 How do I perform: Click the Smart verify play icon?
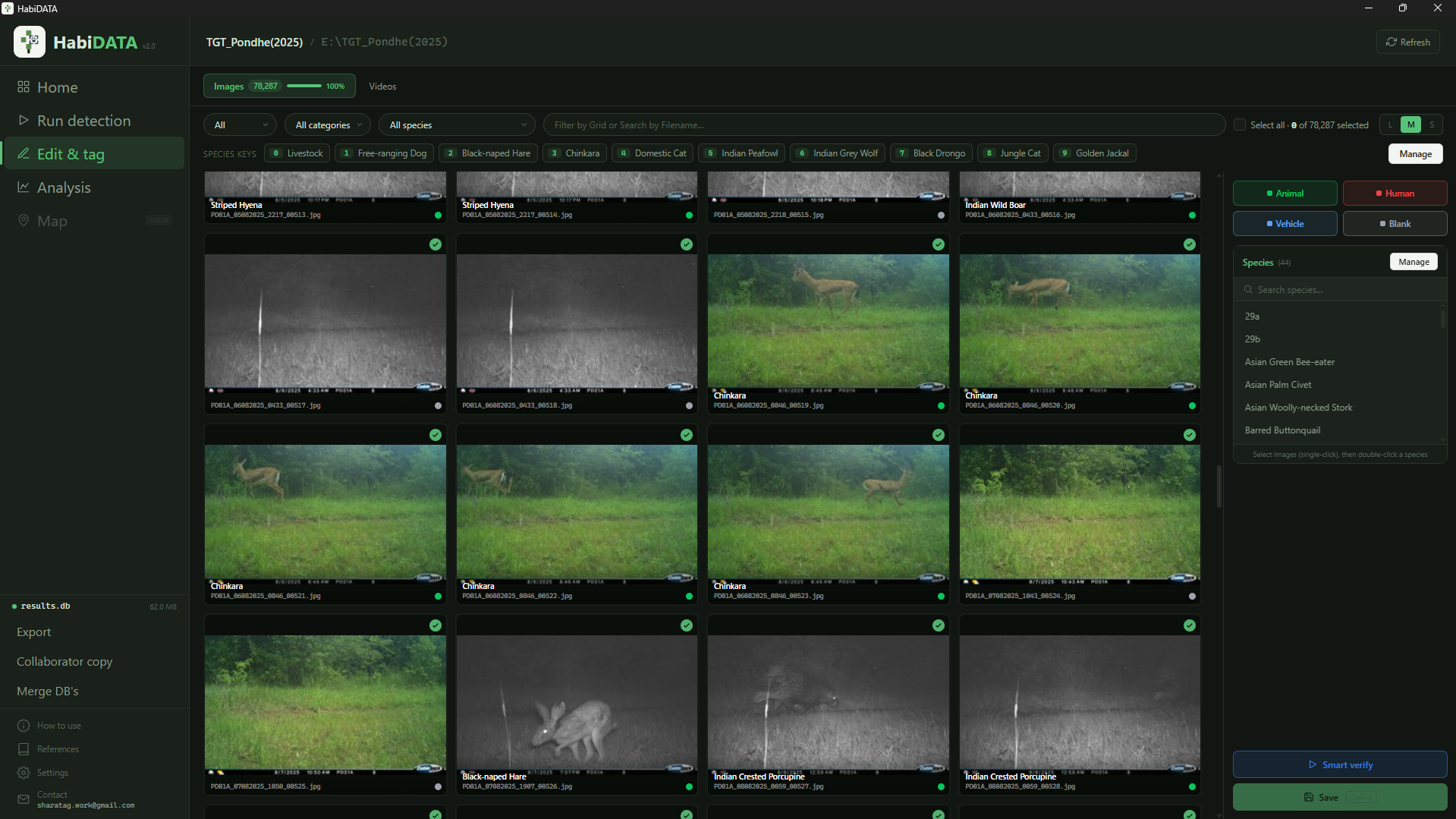click(x=1313, y=764)
